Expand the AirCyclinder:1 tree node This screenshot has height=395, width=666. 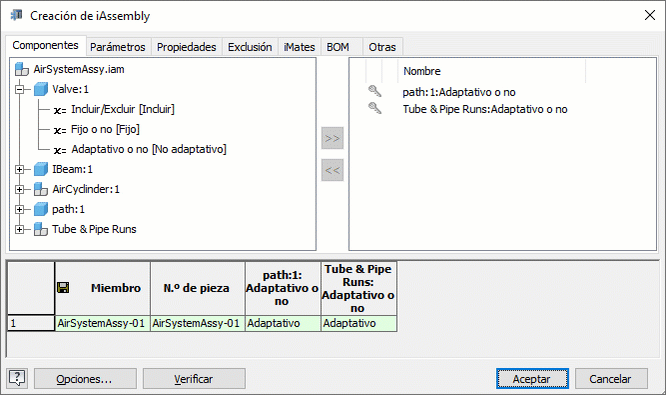(x=19, y=189)
